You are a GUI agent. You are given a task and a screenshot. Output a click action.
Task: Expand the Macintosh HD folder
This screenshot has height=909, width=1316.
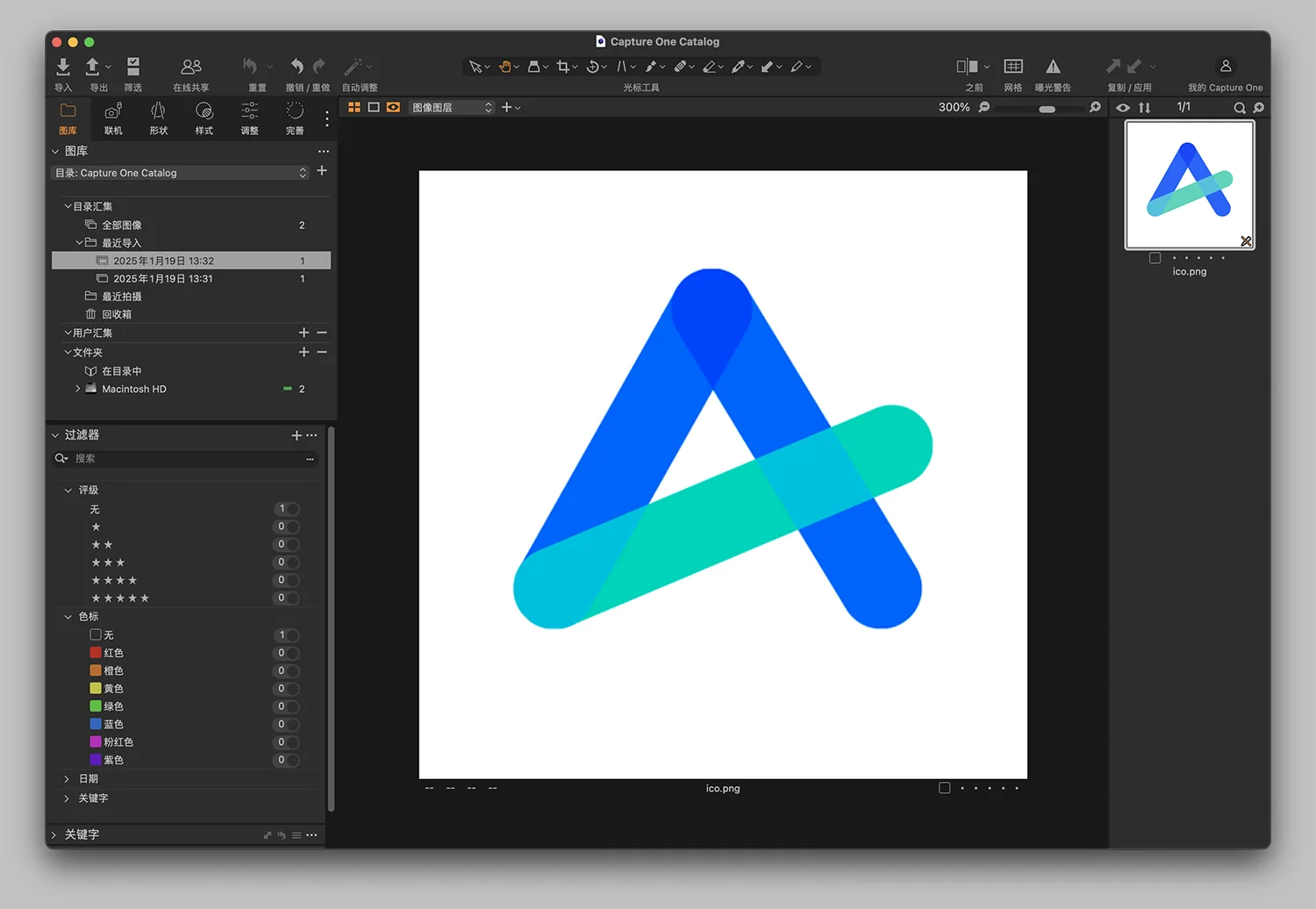click(x=78, y=389)
